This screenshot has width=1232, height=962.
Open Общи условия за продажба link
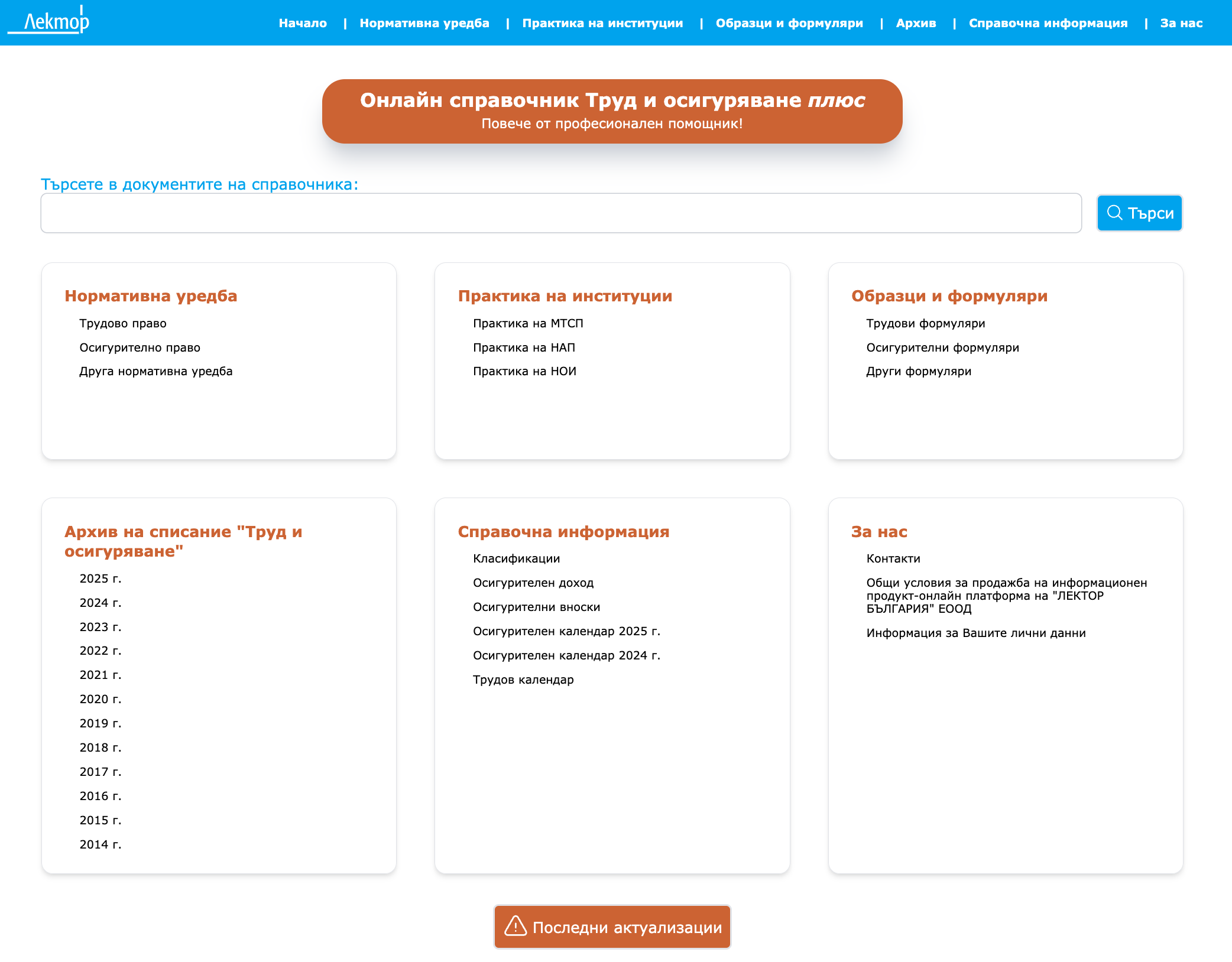1007,596
